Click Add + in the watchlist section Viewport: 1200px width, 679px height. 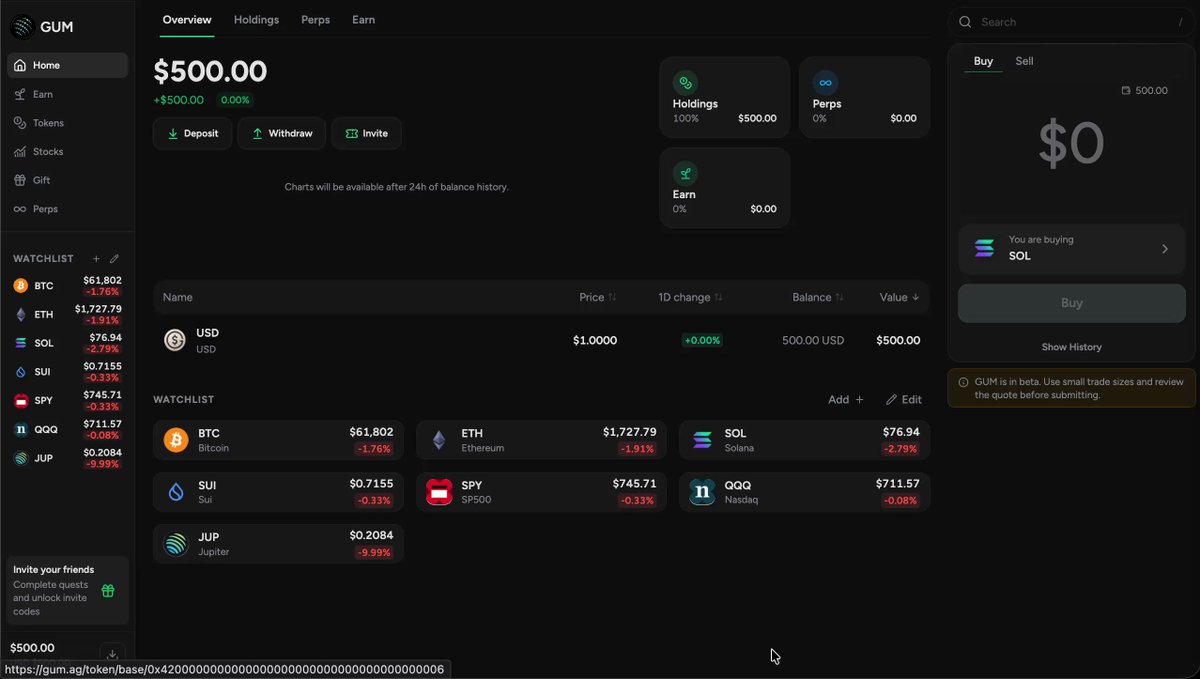[x=845, y=400]
